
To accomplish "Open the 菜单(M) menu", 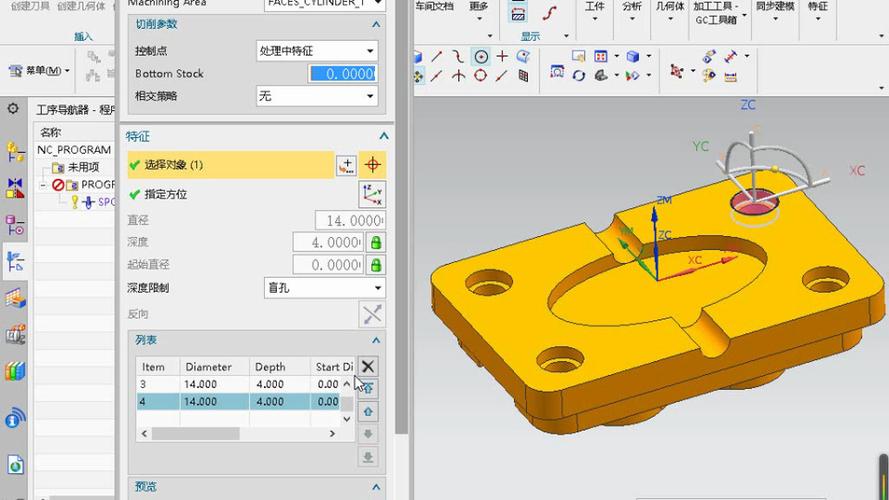I will (x=39, y=71).
